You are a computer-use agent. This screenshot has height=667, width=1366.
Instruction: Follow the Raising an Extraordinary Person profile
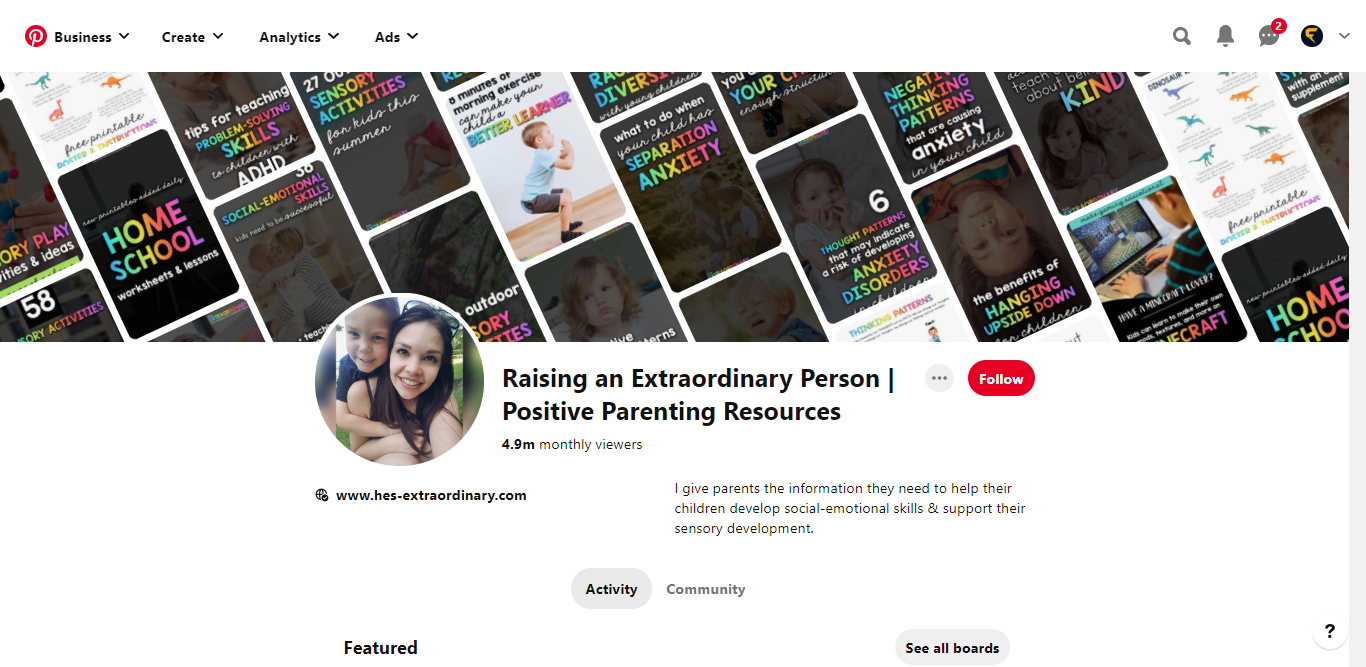pos(1001,379)
